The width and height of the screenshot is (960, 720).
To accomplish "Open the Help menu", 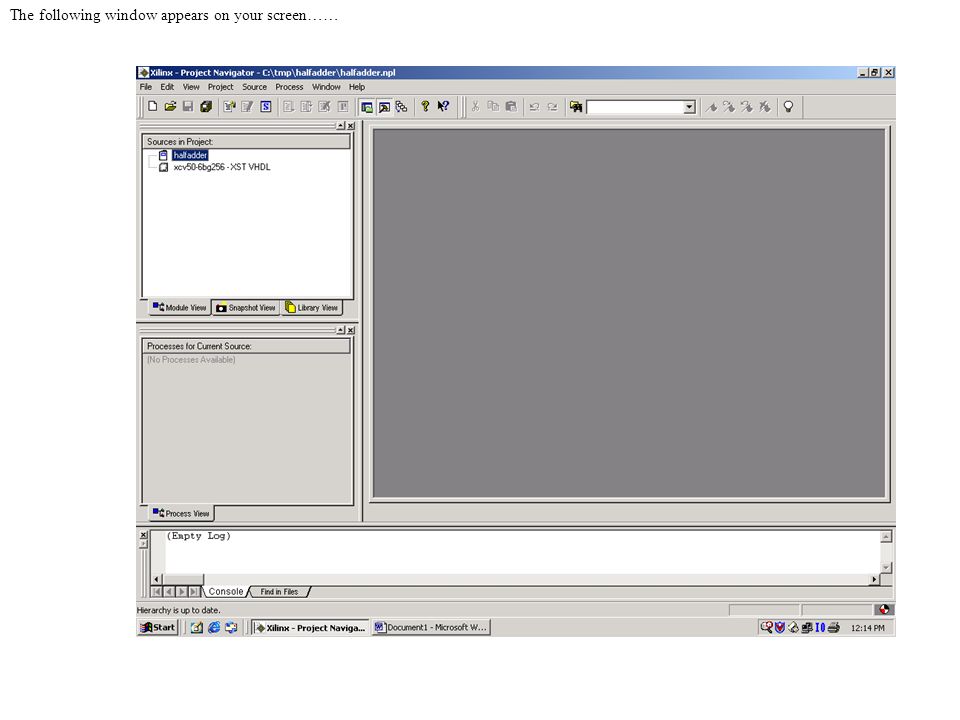I will (x=357, y=87).
